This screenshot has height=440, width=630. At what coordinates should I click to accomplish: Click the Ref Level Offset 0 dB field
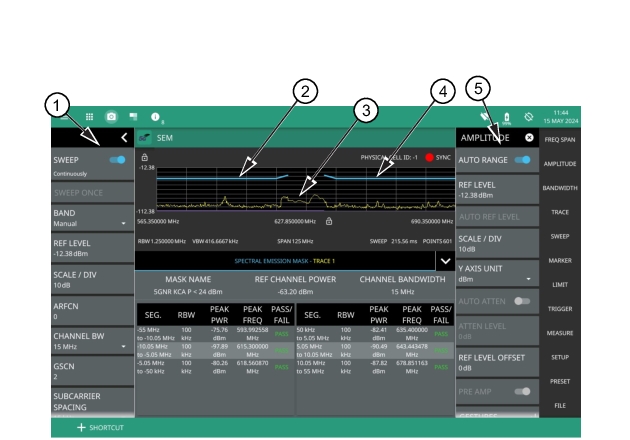tap(496, 361)
